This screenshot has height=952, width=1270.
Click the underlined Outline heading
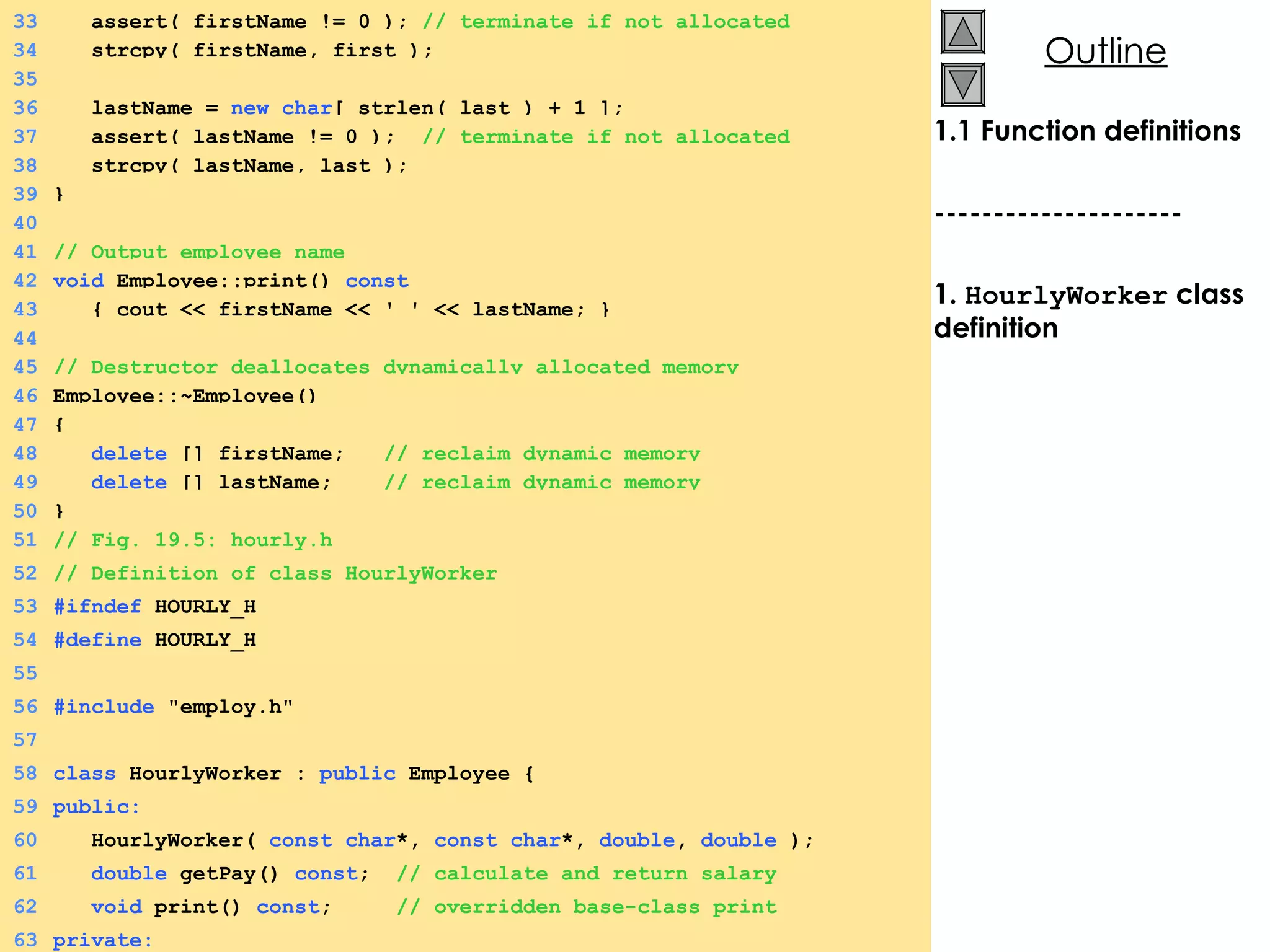click(1106, 51)
